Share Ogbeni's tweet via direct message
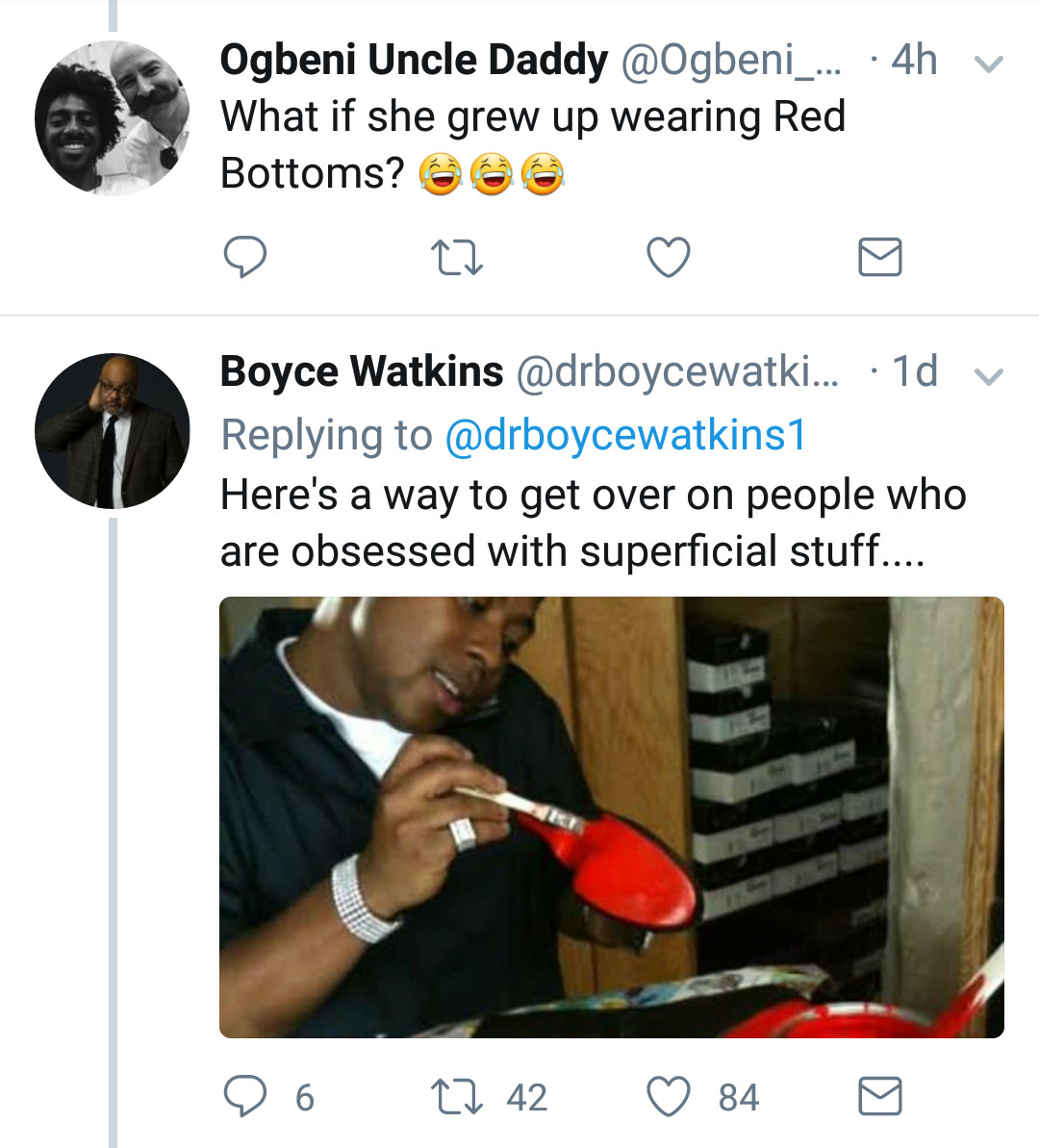The image size is (1039, 1148). (879, 257)
